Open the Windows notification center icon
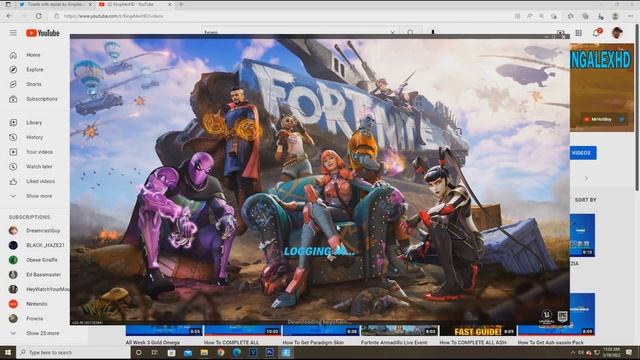Viewport: 640px width, 360px height. click(629, 353)
